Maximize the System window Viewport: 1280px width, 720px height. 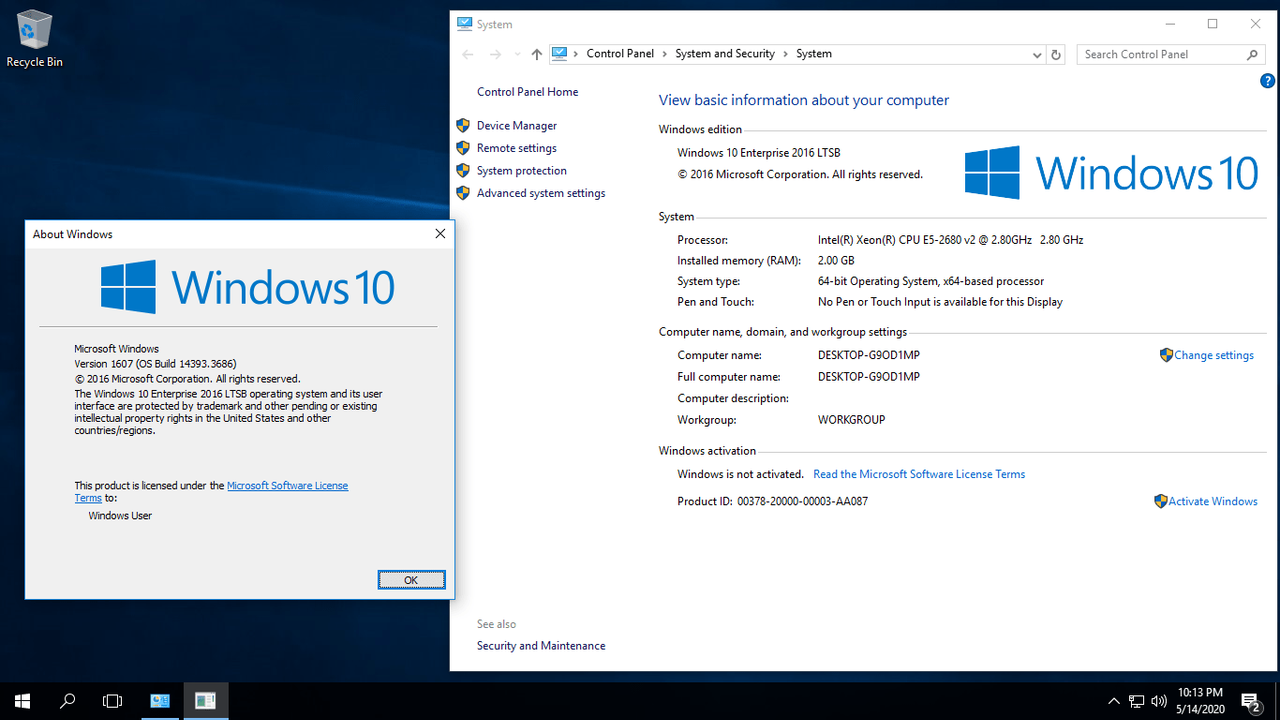(1212, 24)
